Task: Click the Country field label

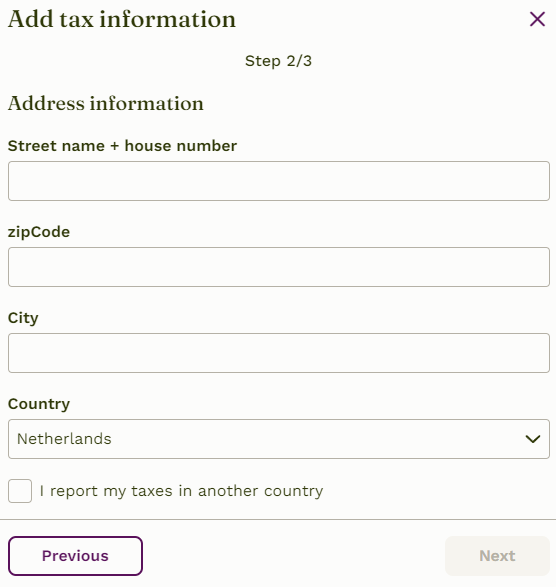Action: pyautogui.click(x=39, y=404)
